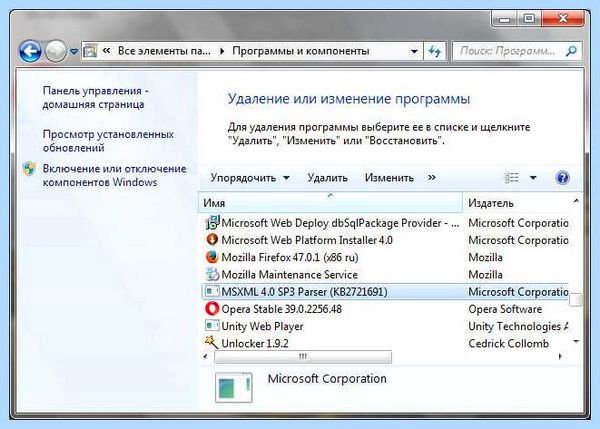Expand the address bar history dropdown
Screen dimensions: 600x429
(x=414, y=51)
